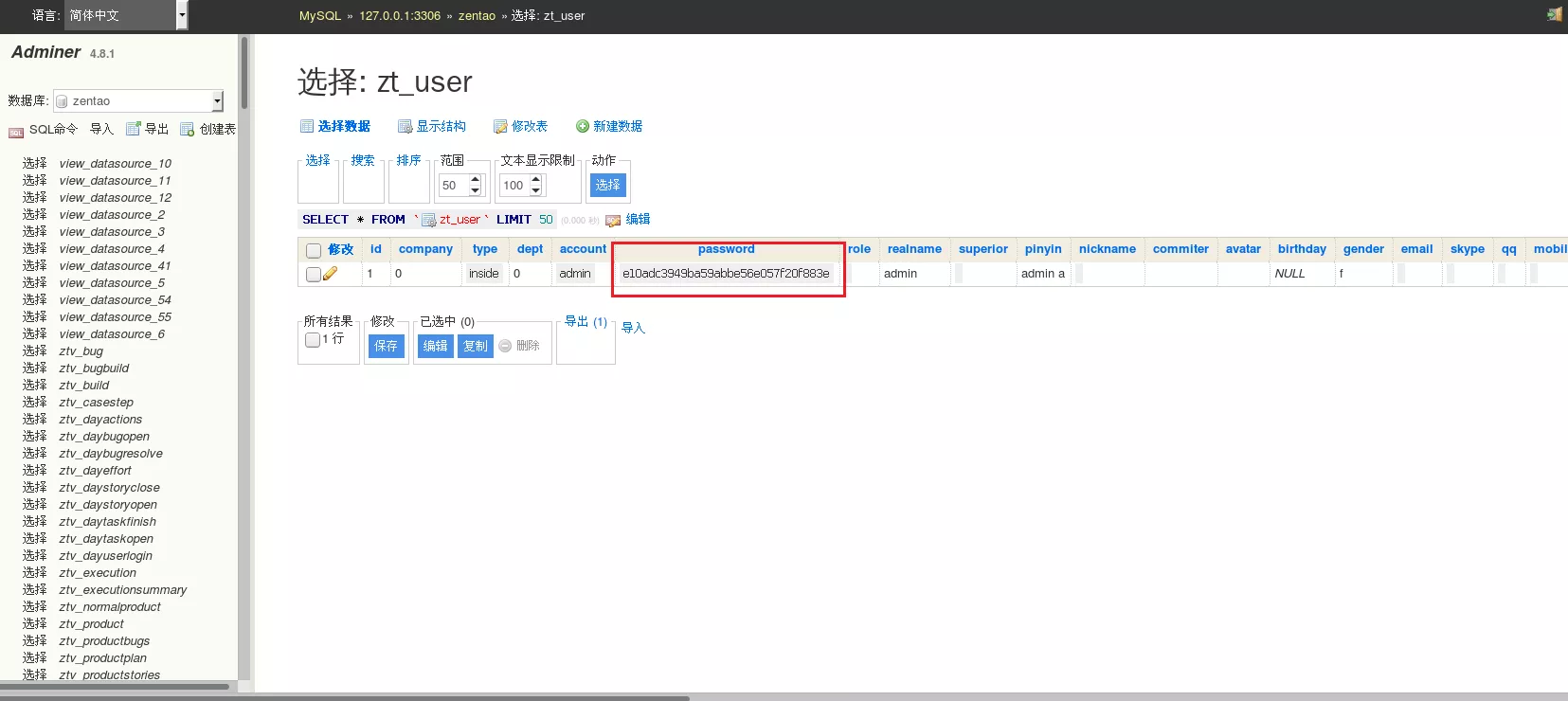Enable the 所有结果 1 行 checkbox

(313, 339)
